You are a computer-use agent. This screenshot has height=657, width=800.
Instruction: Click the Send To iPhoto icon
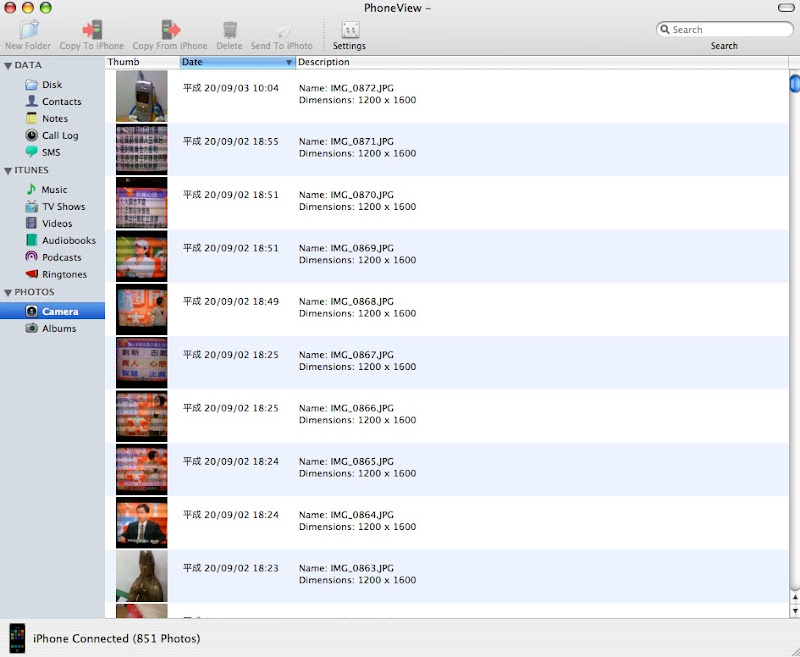coord(284,31)
